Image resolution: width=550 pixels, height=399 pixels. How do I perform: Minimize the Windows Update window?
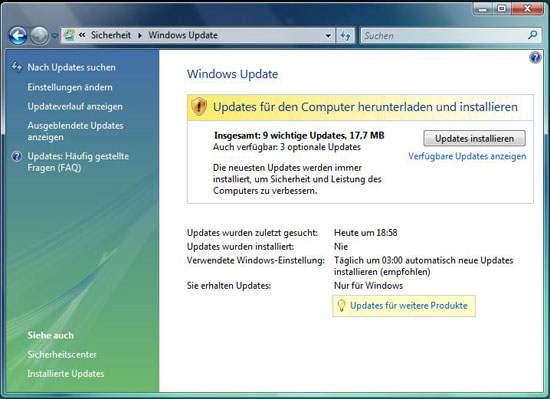pyautogui.click(x=483, y=9)
